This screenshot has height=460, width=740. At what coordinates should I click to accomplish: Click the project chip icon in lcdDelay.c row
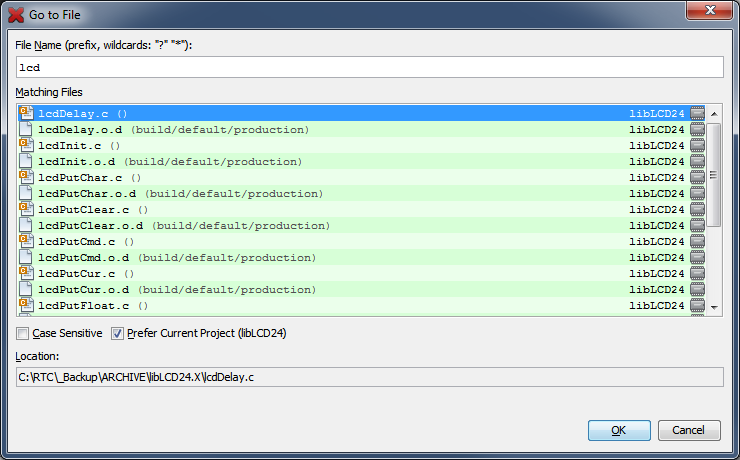click(697, 113)
